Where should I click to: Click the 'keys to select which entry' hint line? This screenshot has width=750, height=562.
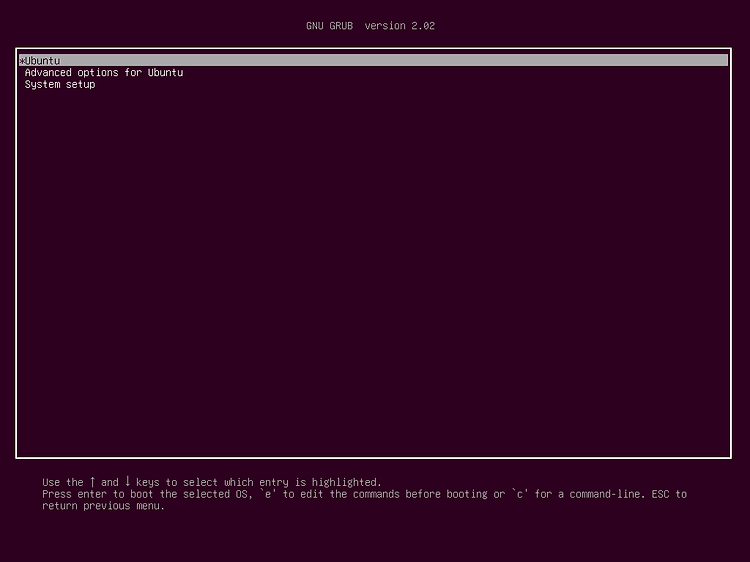click(211, 482)
